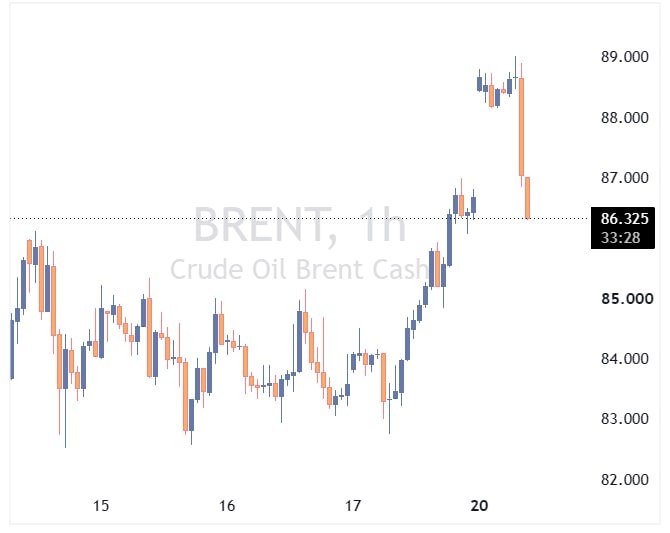This screenshot has height=533, width=670.
Task: Click the 86.325 current price label
Action: click(624, 219)
